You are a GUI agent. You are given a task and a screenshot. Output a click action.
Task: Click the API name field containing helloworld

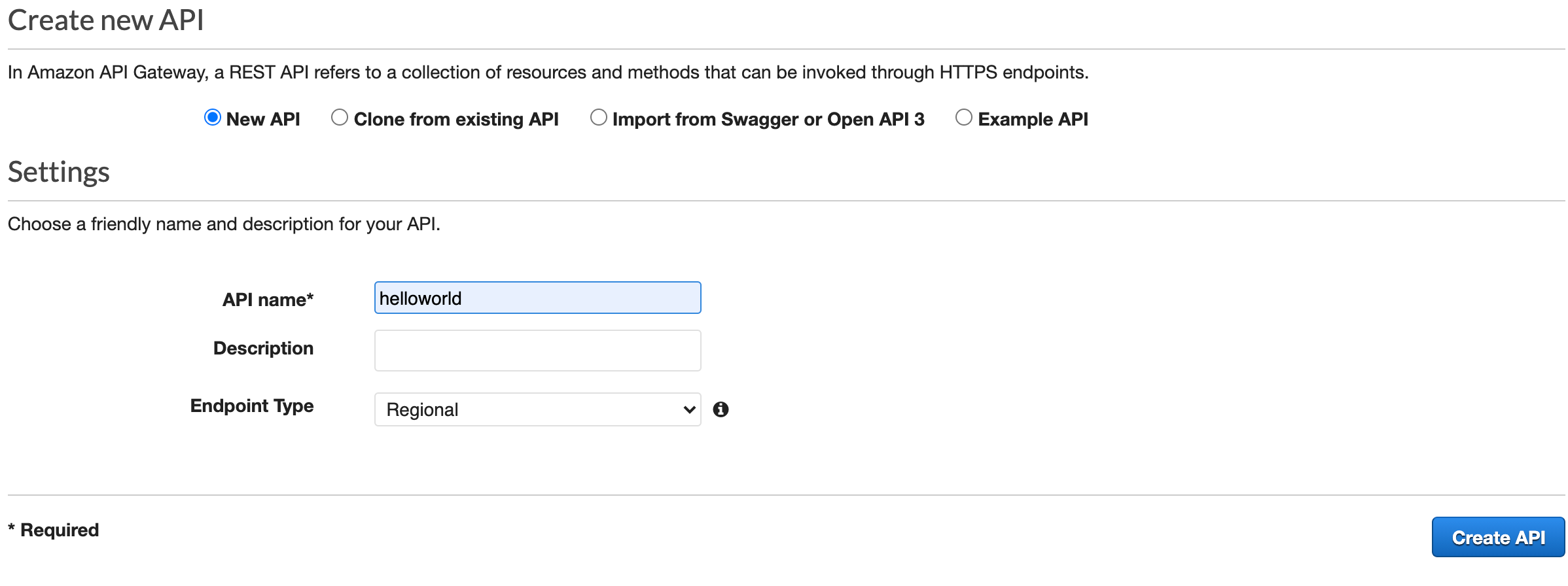point(537,298)
